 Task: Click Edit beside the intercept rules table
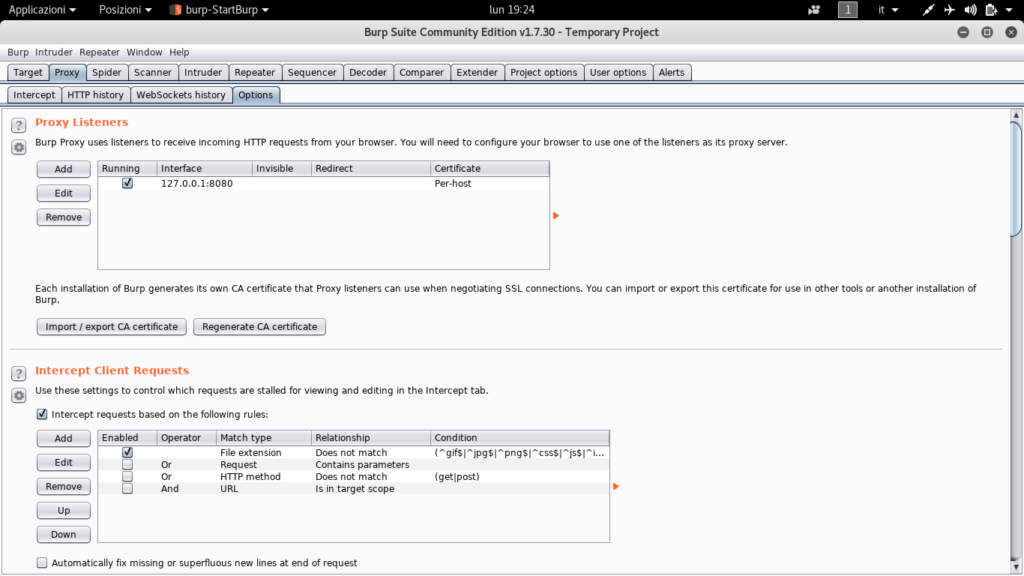tap(63, 462)
